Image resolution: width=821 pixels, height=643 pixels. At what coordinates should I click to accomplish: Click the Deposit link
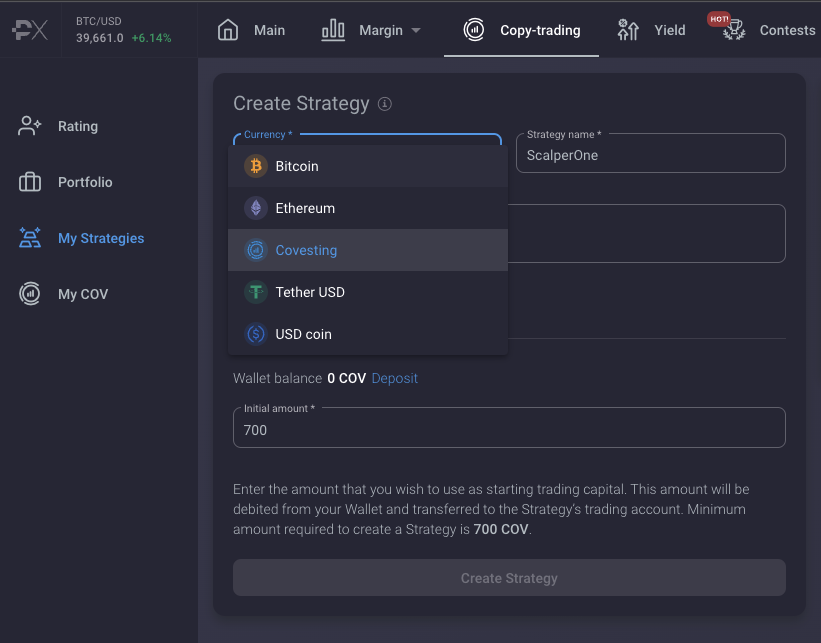coord(394,378)
